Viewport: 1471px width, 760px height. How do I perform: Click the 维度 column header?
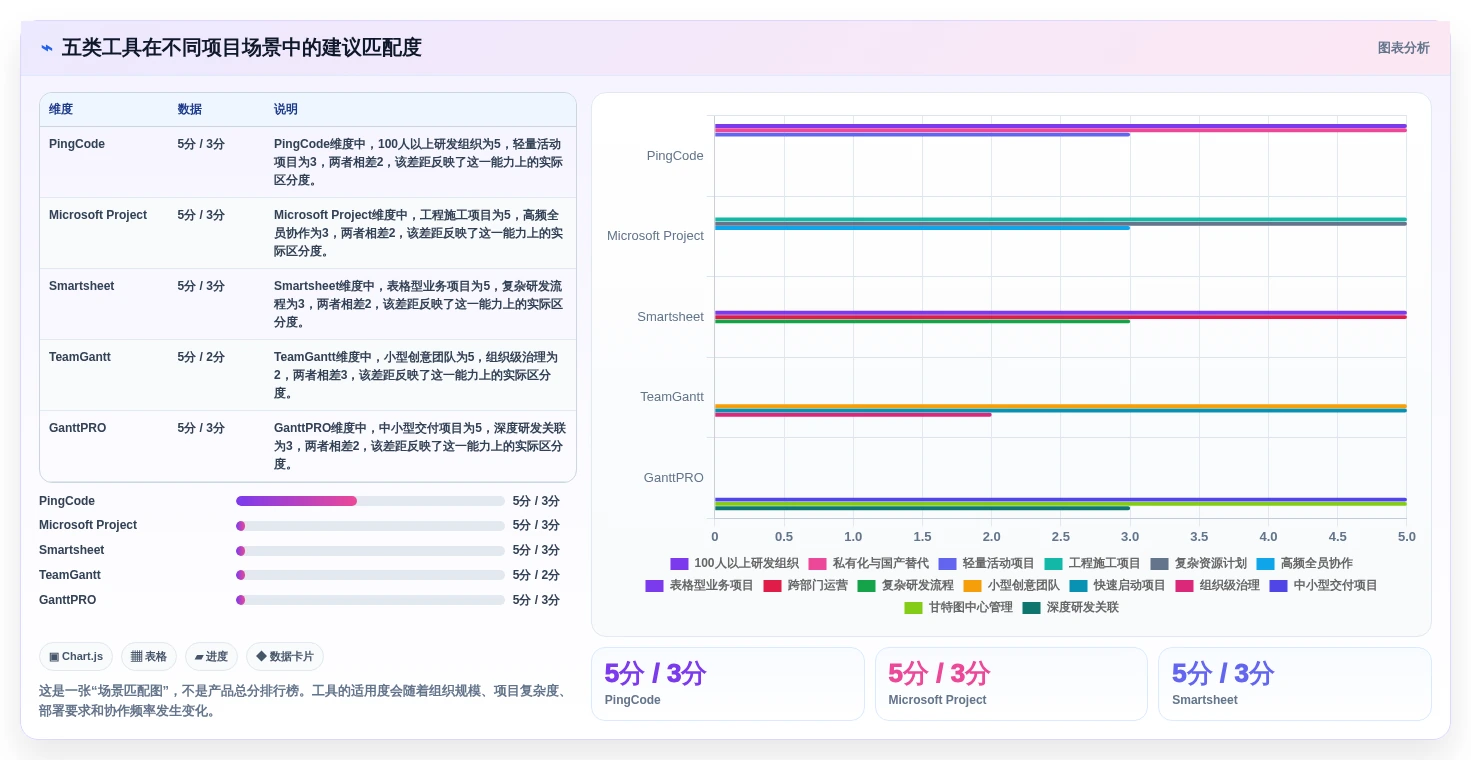pyautogui.click(x=61, y=110)
